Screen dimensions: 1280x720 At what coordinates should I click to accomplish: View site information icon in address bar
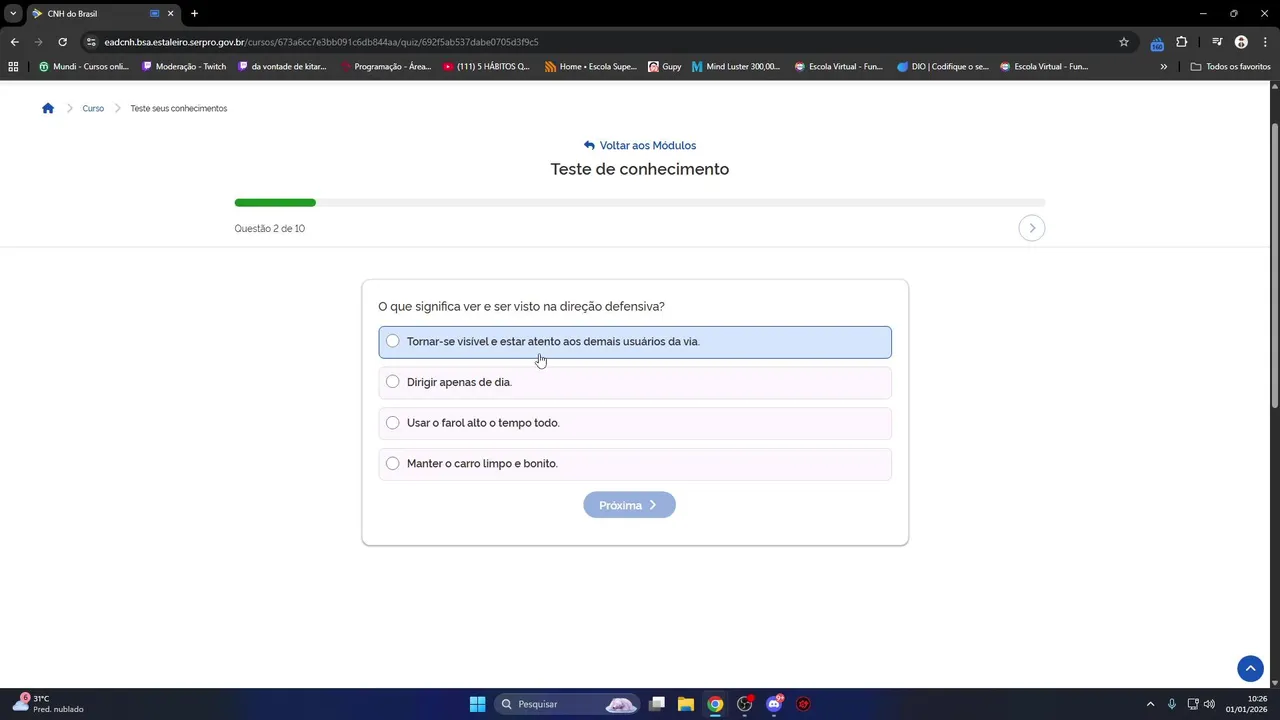click(x=91, y=42)
